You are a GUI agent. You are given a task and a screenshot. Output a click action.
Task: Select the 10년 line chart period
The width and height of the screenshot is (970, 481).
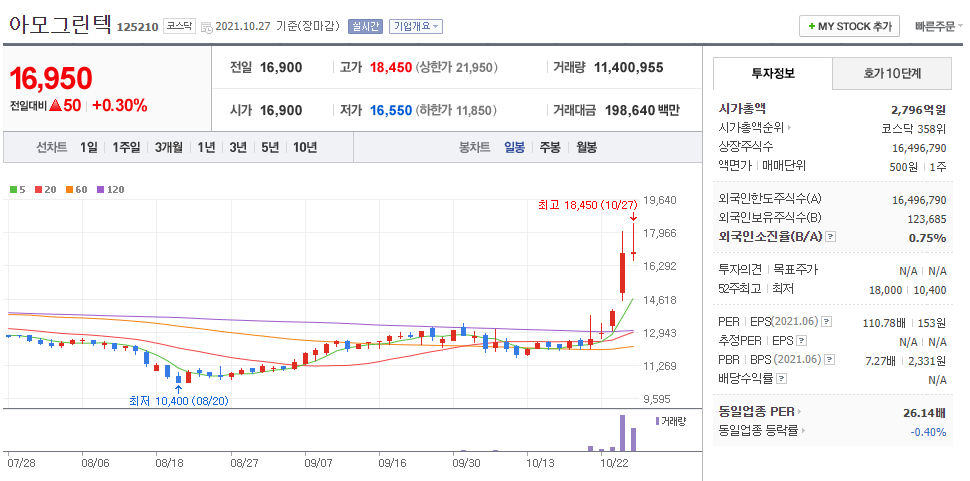click(x=305, y=147)
